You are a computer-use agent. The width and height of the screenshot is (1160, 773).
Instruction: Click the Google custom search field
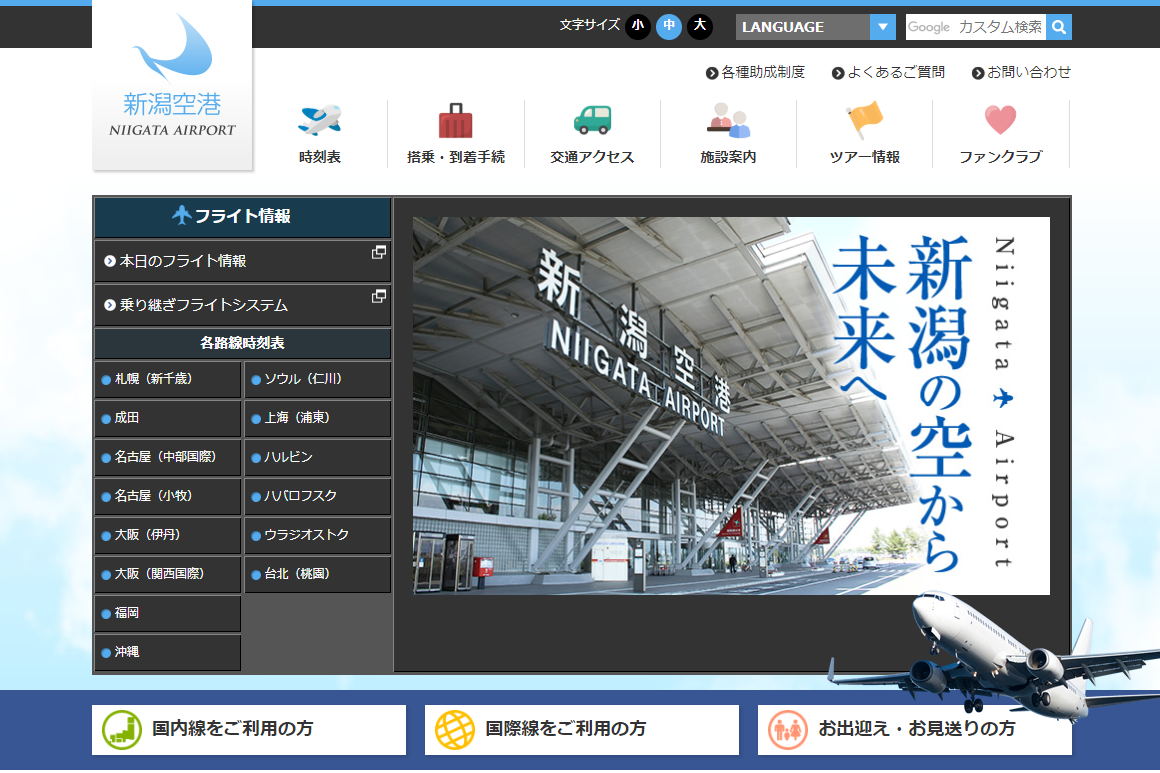pyautogui.click(x=975, y=27)
